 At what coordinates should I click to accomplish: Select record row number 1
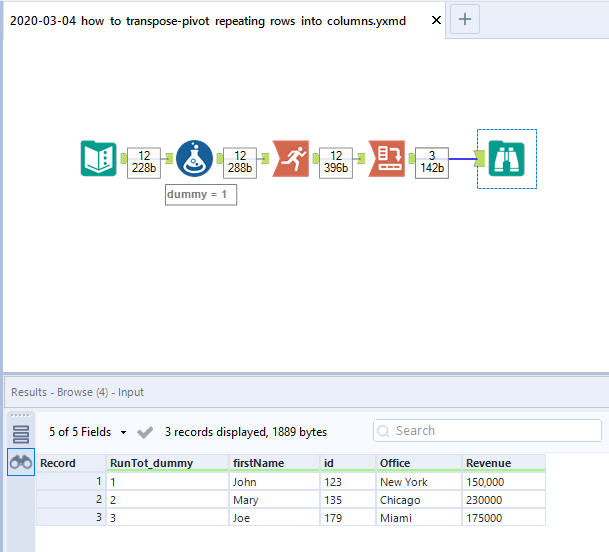[x=71, y=482]
